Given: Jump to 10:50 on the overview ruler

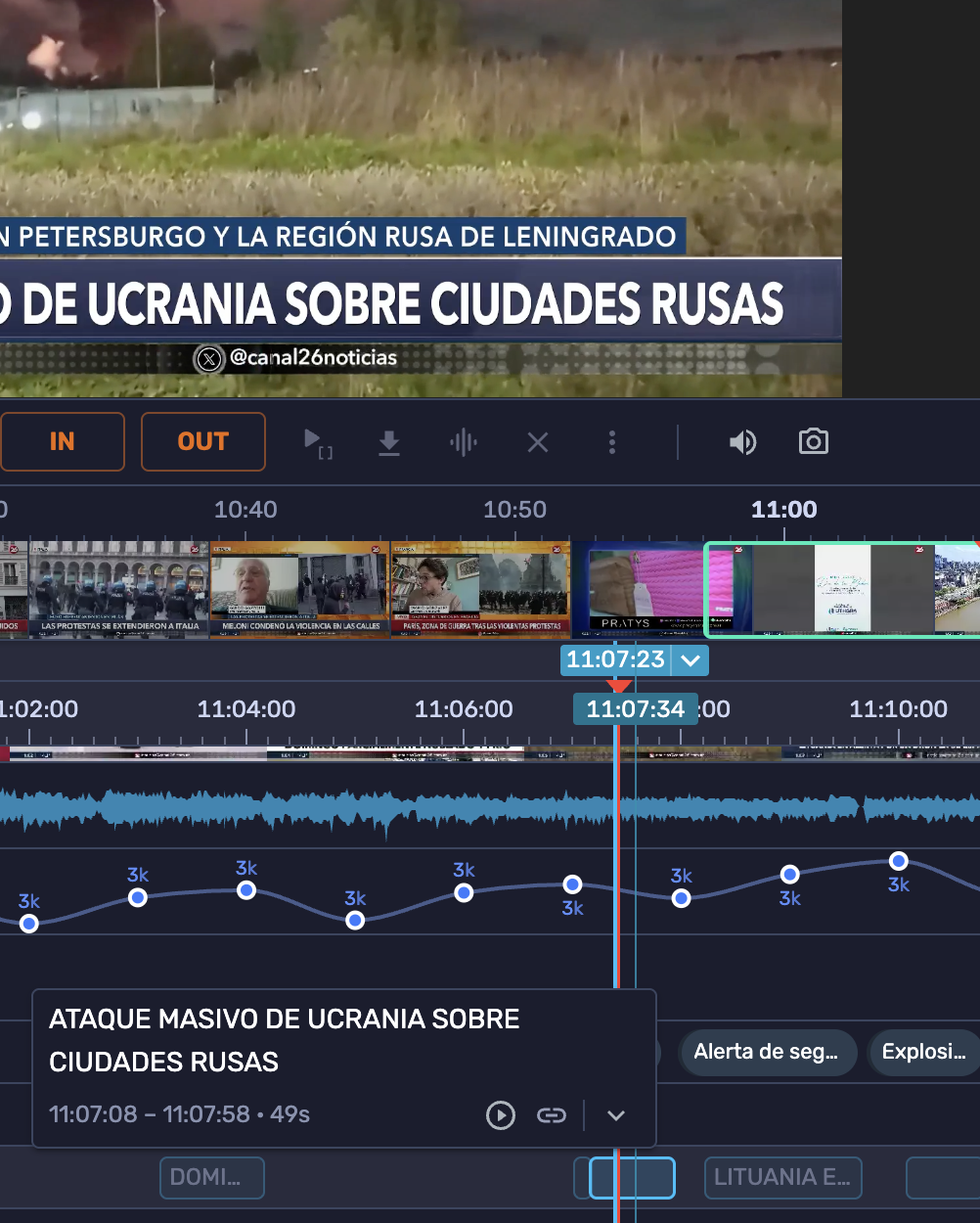Looking at the screenshot, I should click(x=514, y=510).
